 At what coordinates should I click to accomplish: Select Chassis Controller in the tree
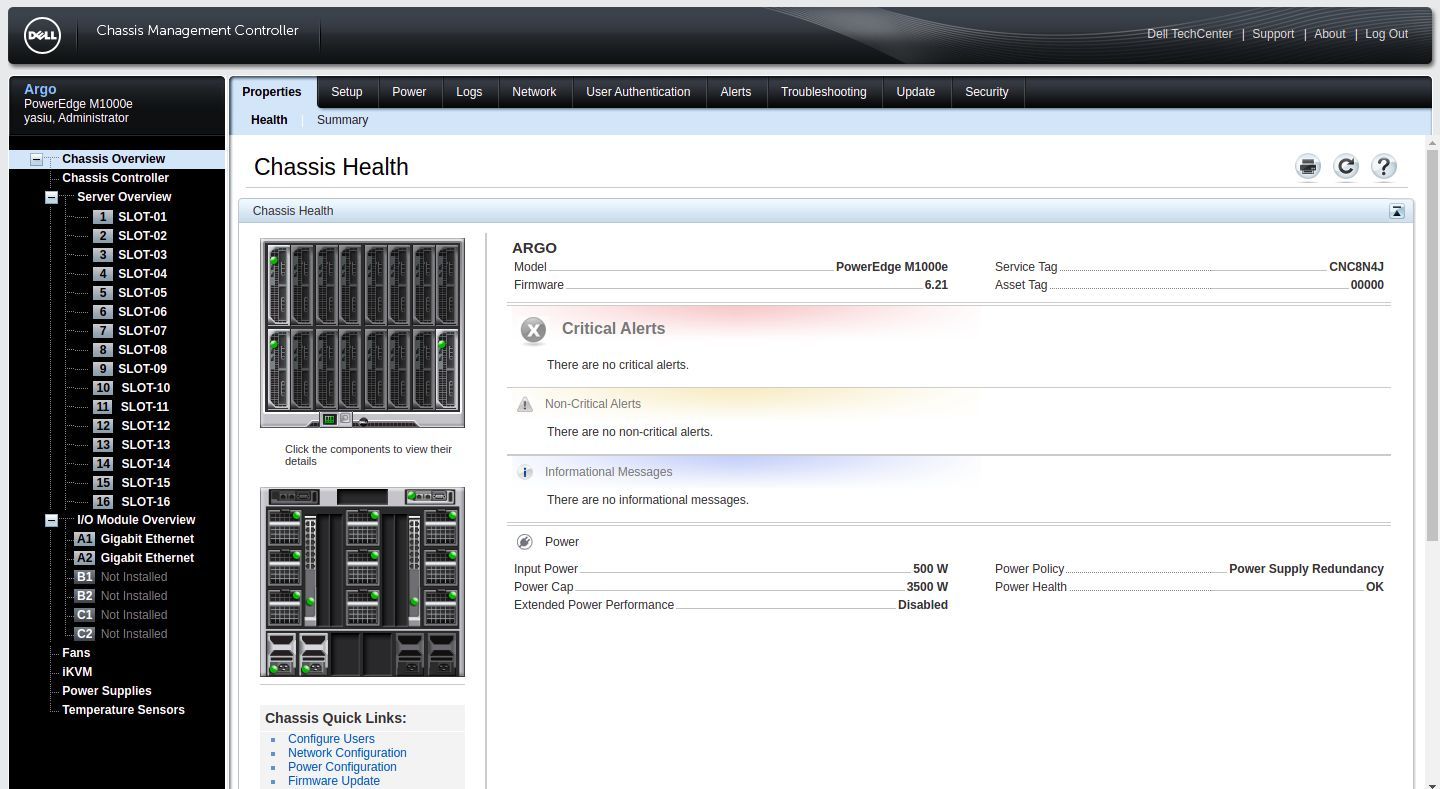coord(115,178)
